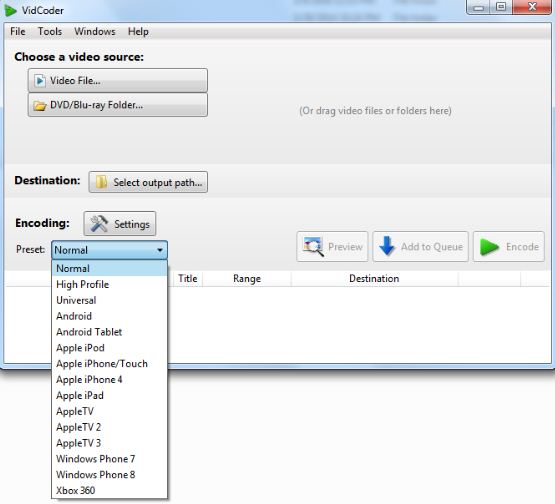This screenshot has width=555, height=504.
Task: Select AppleTV 3 preset
Action: click(x=110, y=443)
